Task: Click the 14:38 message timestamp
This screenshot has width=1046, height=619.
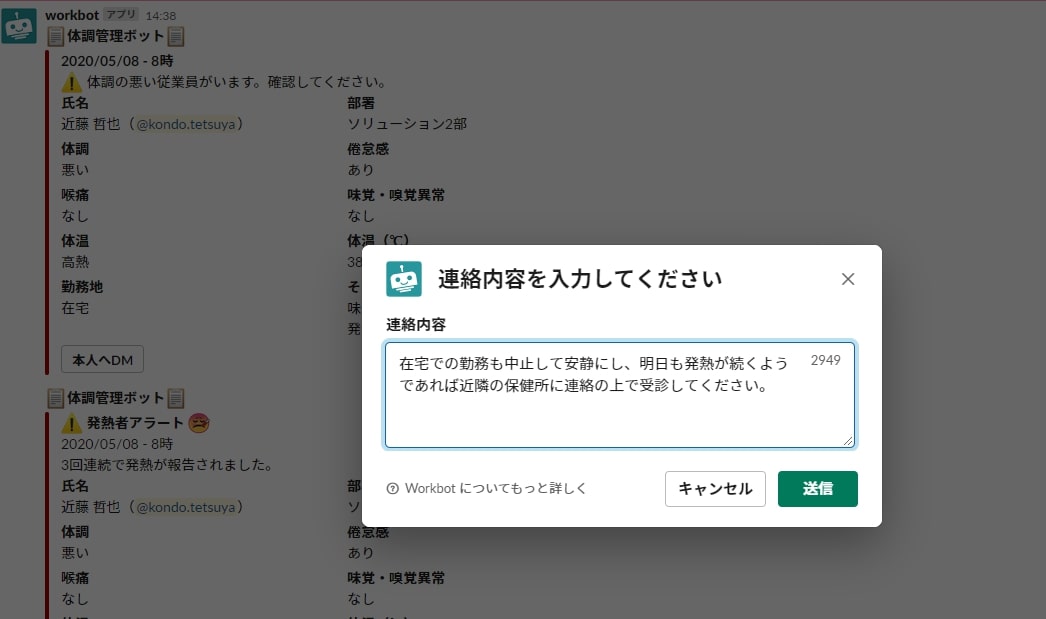Action: pos(161,15)
